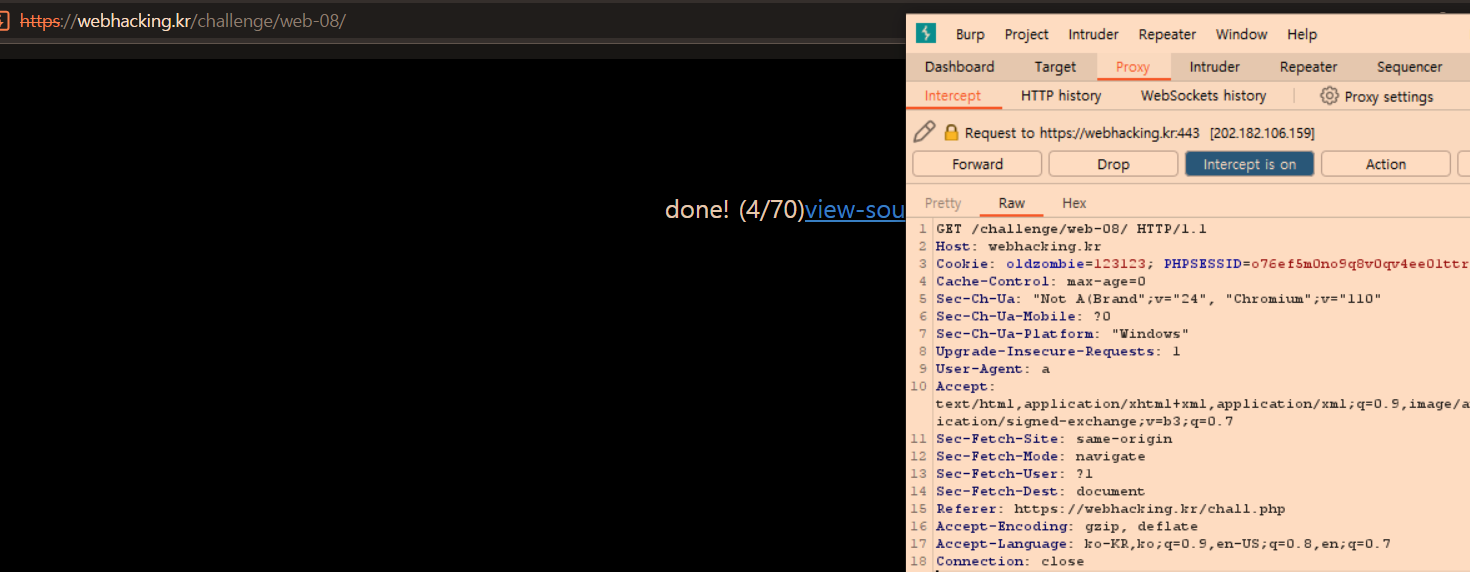This screenshot has width=1470, height=572.
Task: Click the Upgrade-Insecure-Requests: 1 line
Action: click(x=1058, y=351)
